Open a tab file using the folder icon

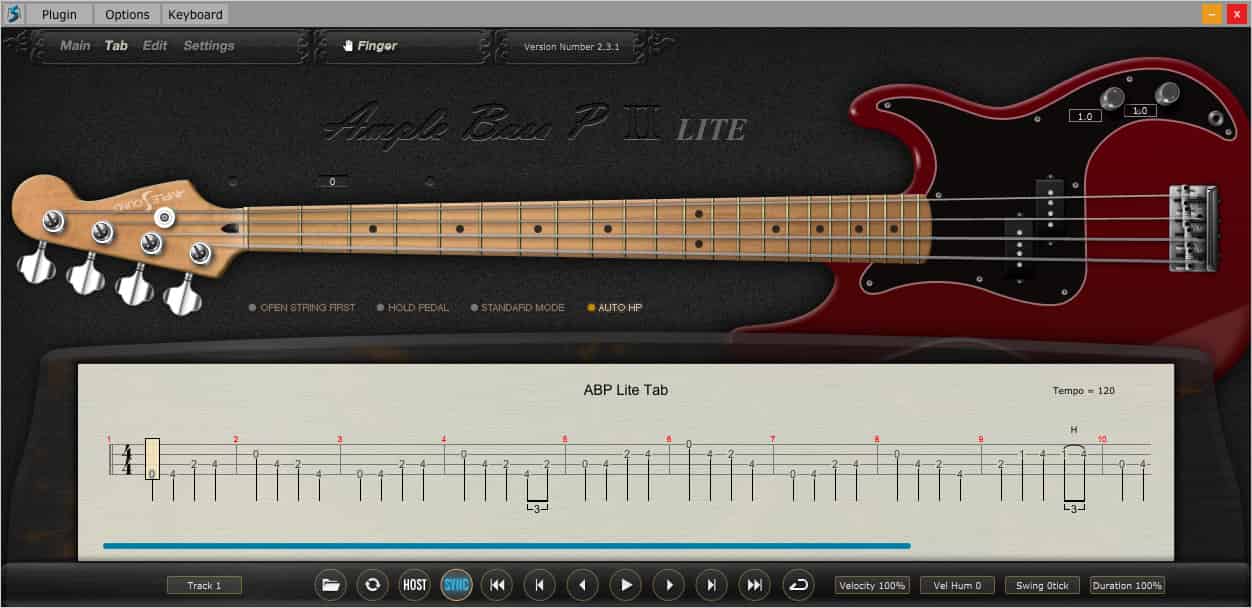click(331, 585)
